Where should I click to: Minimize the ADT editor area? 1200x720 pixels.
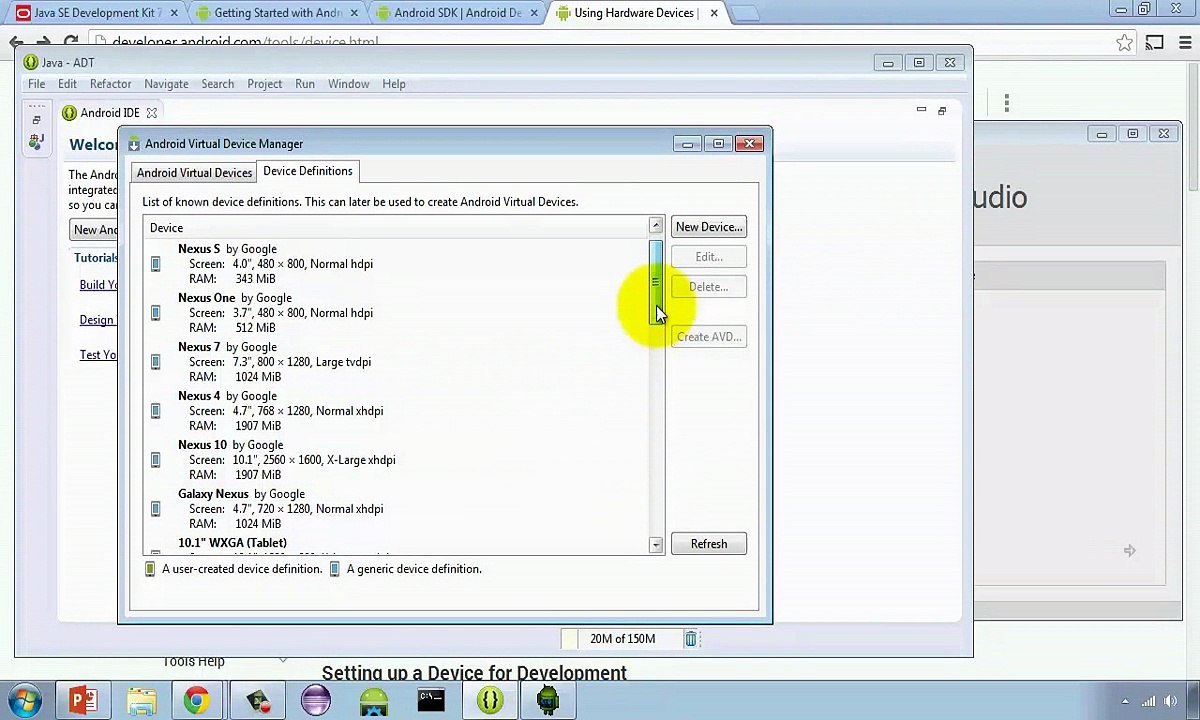tap(921, 110)
